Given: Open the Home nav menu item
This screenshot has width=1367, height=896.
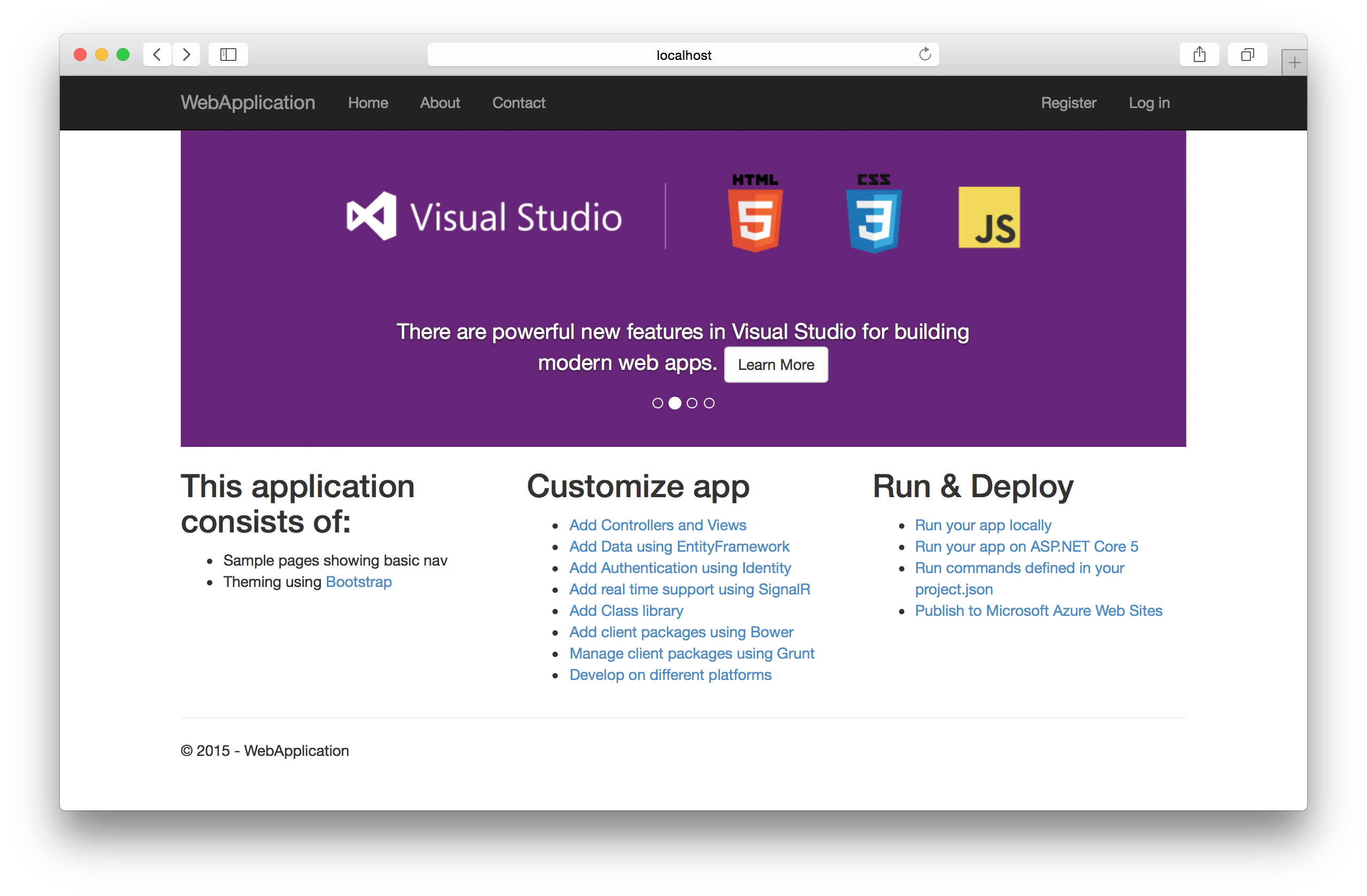Looking at the screenshot, I should point(368,103).
